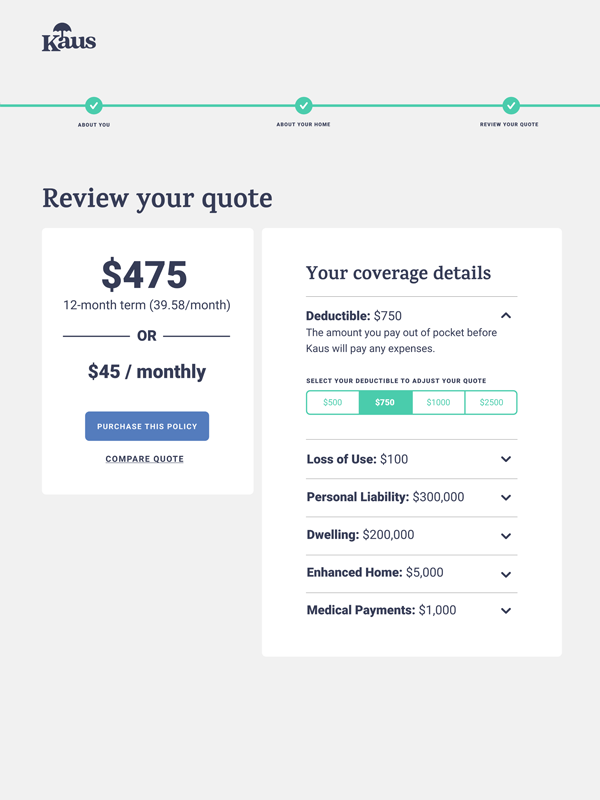The image size is (600, 800).
Task: Expand the Dwelling coverage chevron
Action: coord(506,536)
